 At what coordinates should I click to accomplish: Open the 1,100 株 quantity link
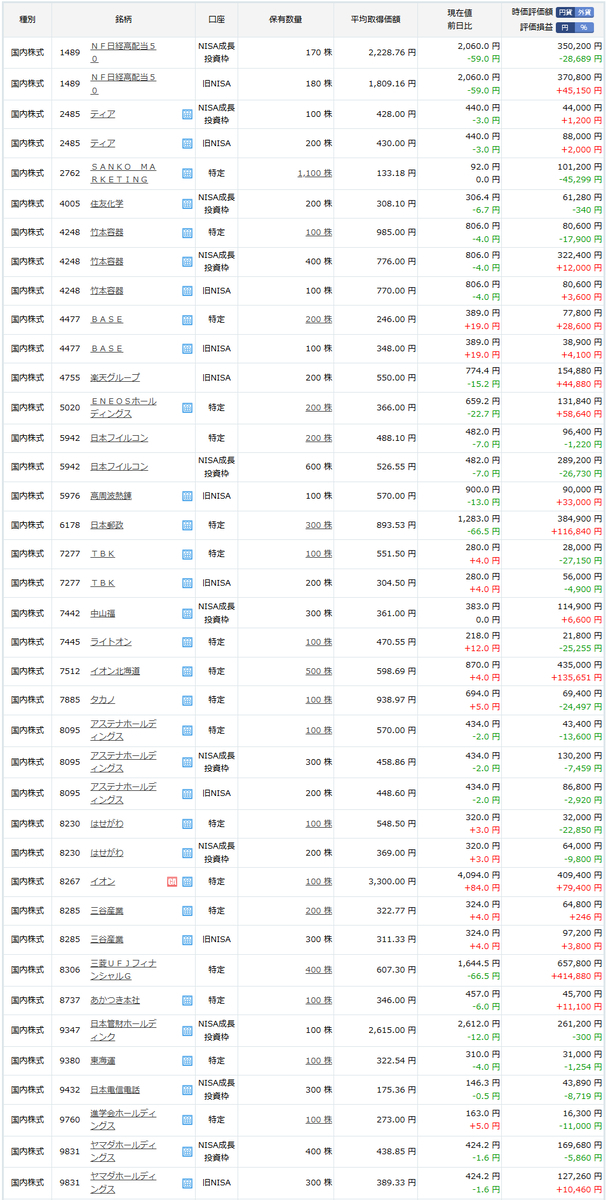click(315, 174)
